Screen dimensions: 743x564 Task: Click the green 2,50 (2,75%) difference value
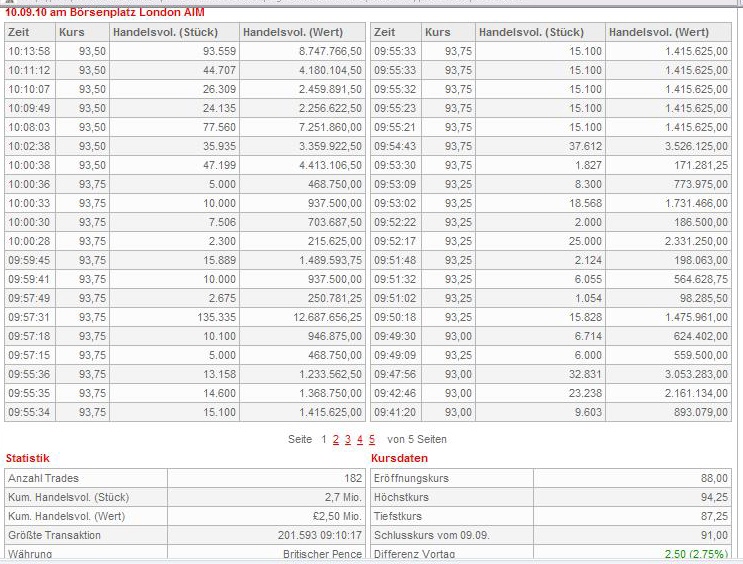click(696, 554)
